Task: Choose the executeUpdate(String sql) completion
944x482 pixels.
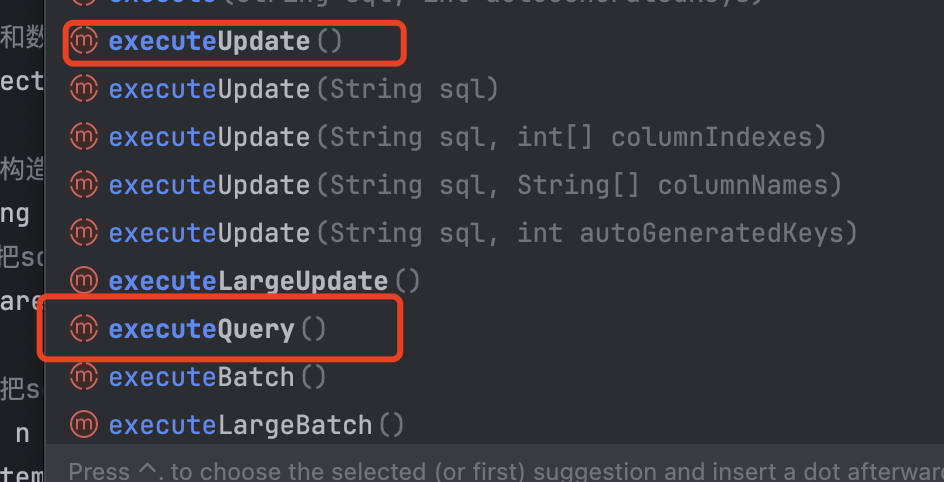Action: [494, 89]
